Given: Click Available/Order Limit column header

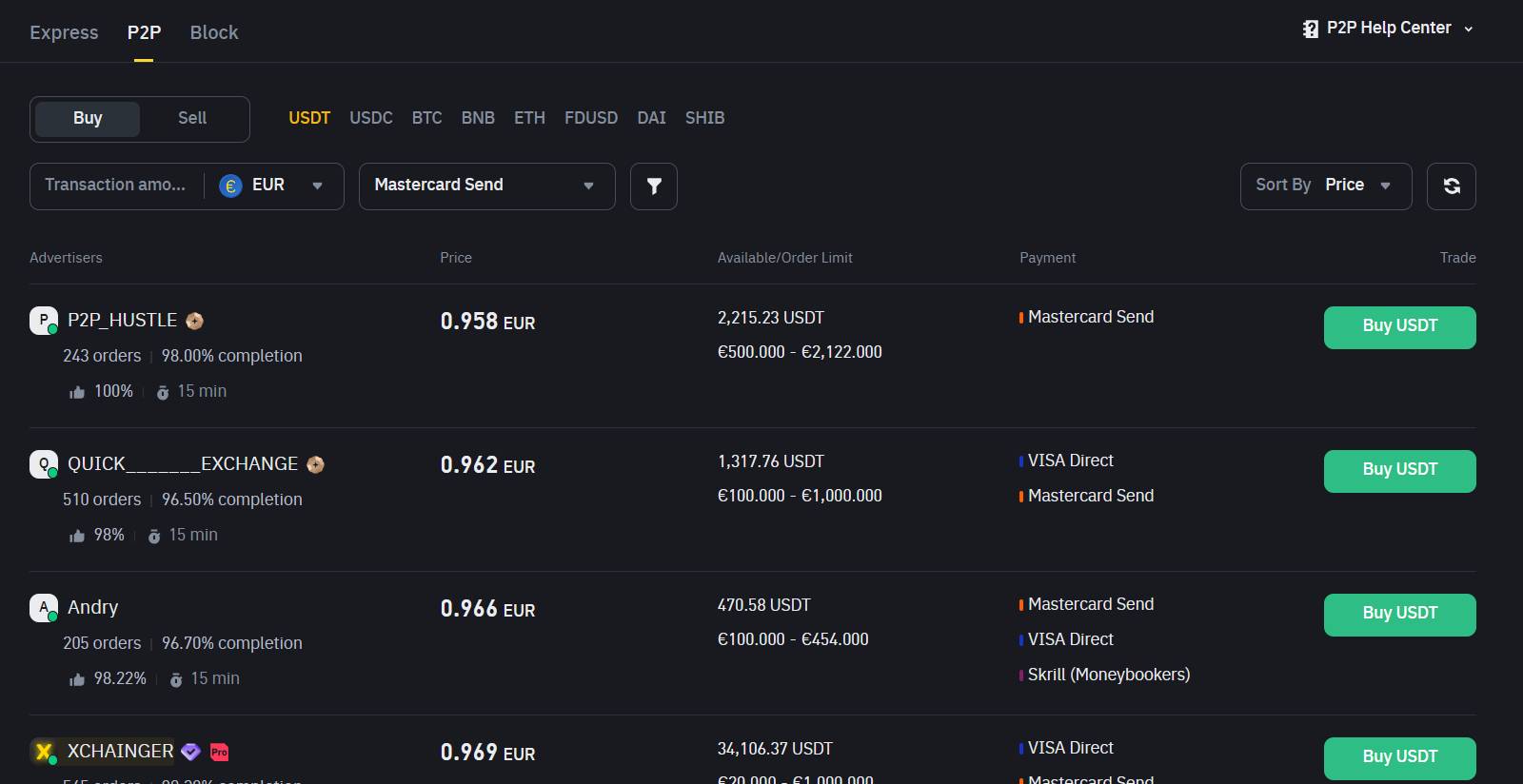Looking at the screenshot, I should coord(785,258).
